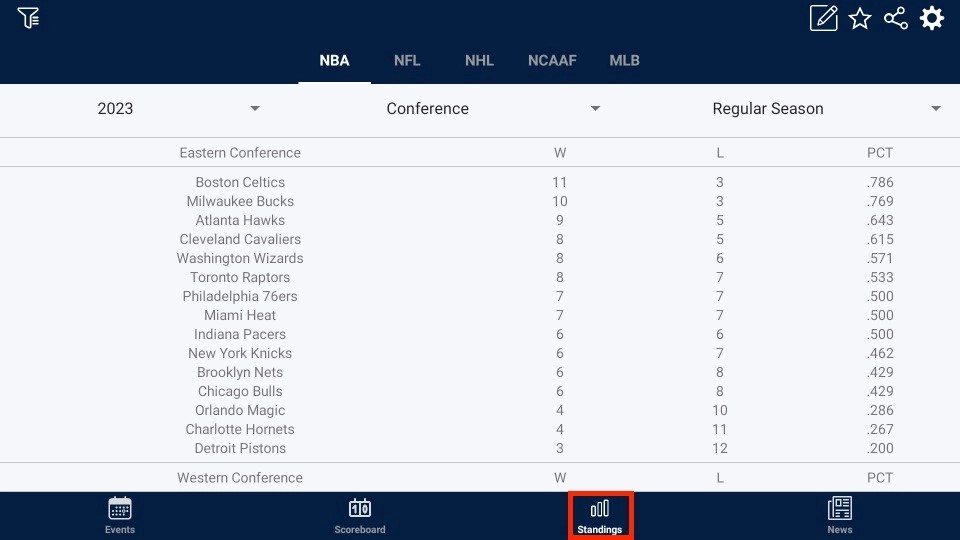Click Eastern Conference PCT column header
This screenshot has height=540, width=960.
tap(880, 152)
